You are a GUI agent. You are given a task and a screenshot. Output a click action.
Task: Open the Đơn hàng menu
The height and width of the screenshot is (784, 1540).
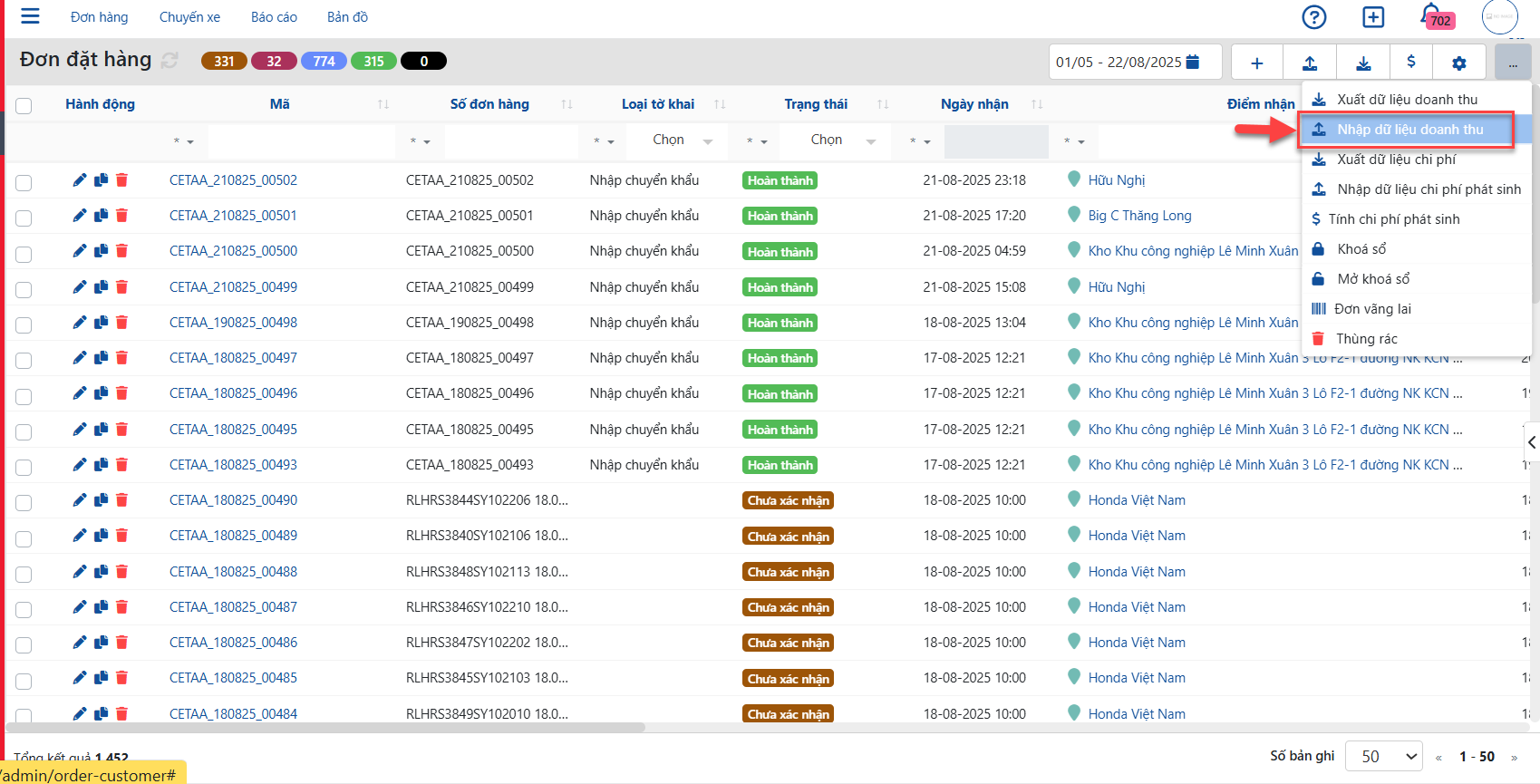click(99, 17)
